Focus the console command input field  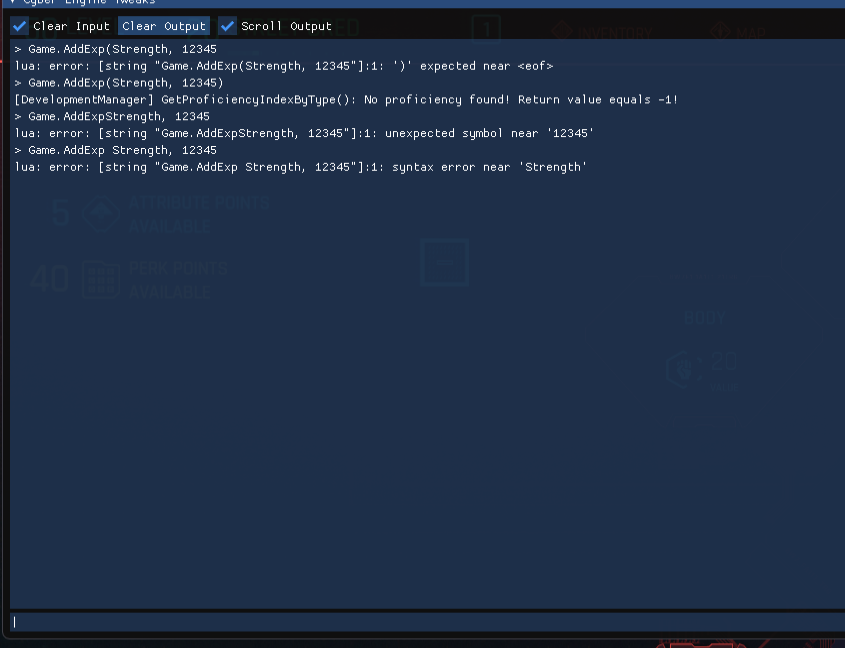click(x=420, y=621)
